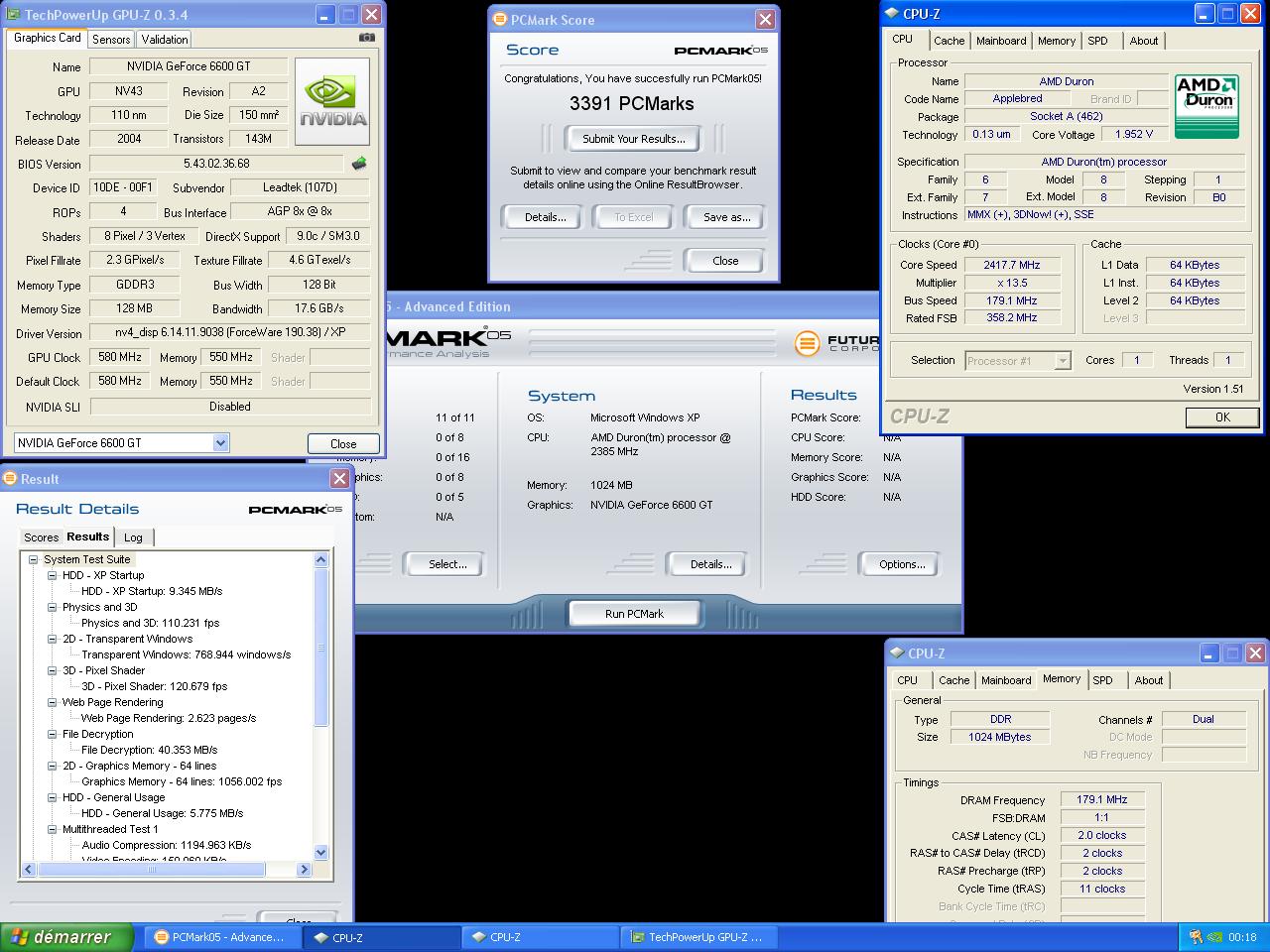Switch to second CPU-Z taskbar item
The image size is (1270, 952).
tap(541, 937)
